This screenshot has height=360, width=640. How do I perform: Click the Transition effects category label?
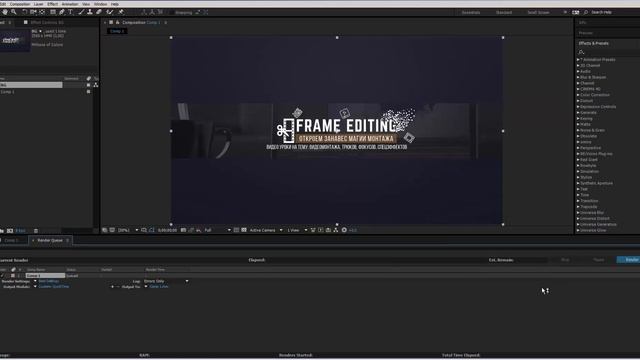tap(589, 201)
